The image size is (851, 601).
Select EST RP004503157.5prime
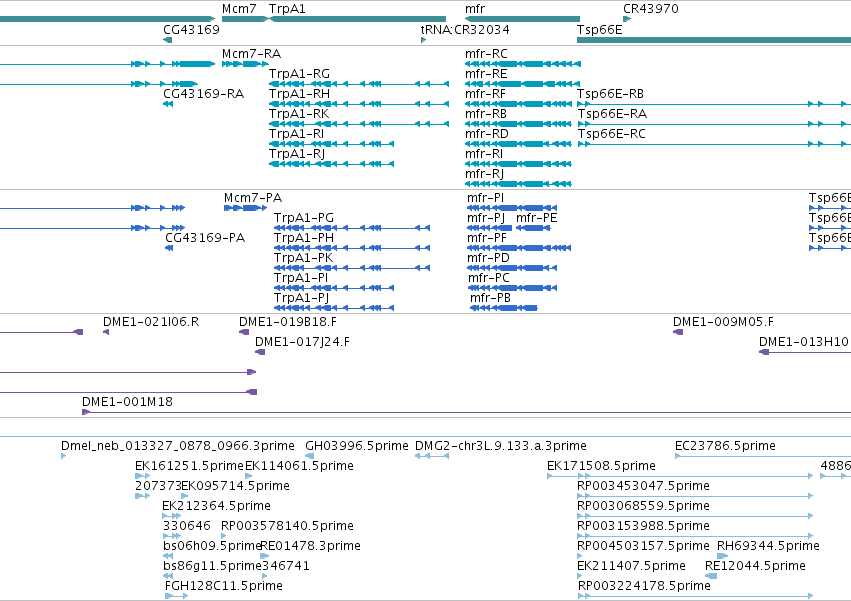[580, 556]
